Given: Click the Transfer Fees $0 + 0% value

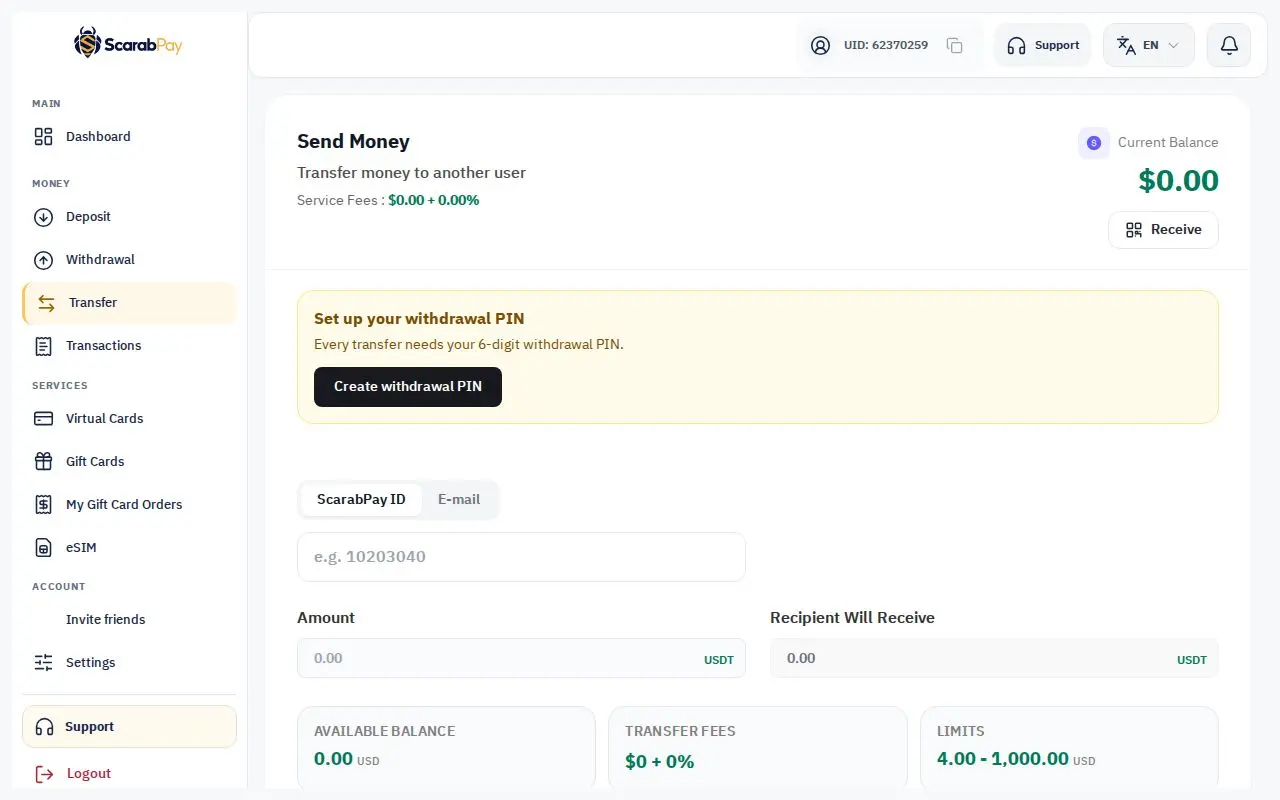Looking at the screenshot, I should (x=659, y=762).
